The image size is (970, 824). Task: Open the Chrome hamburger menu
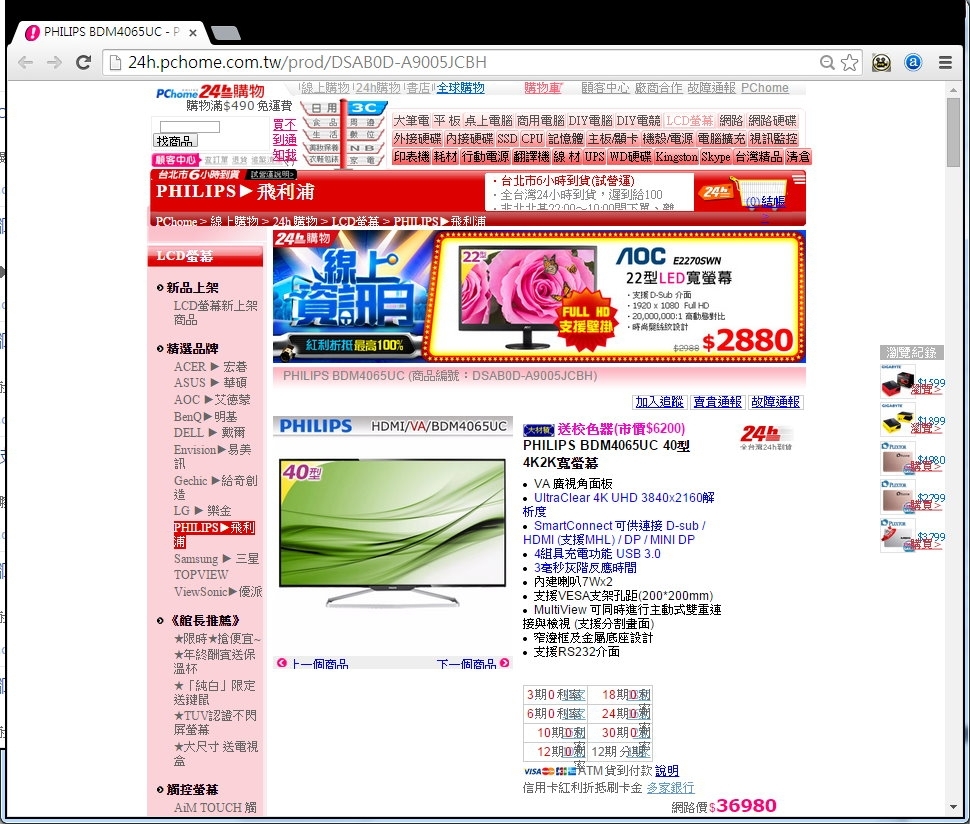point(945,62)
